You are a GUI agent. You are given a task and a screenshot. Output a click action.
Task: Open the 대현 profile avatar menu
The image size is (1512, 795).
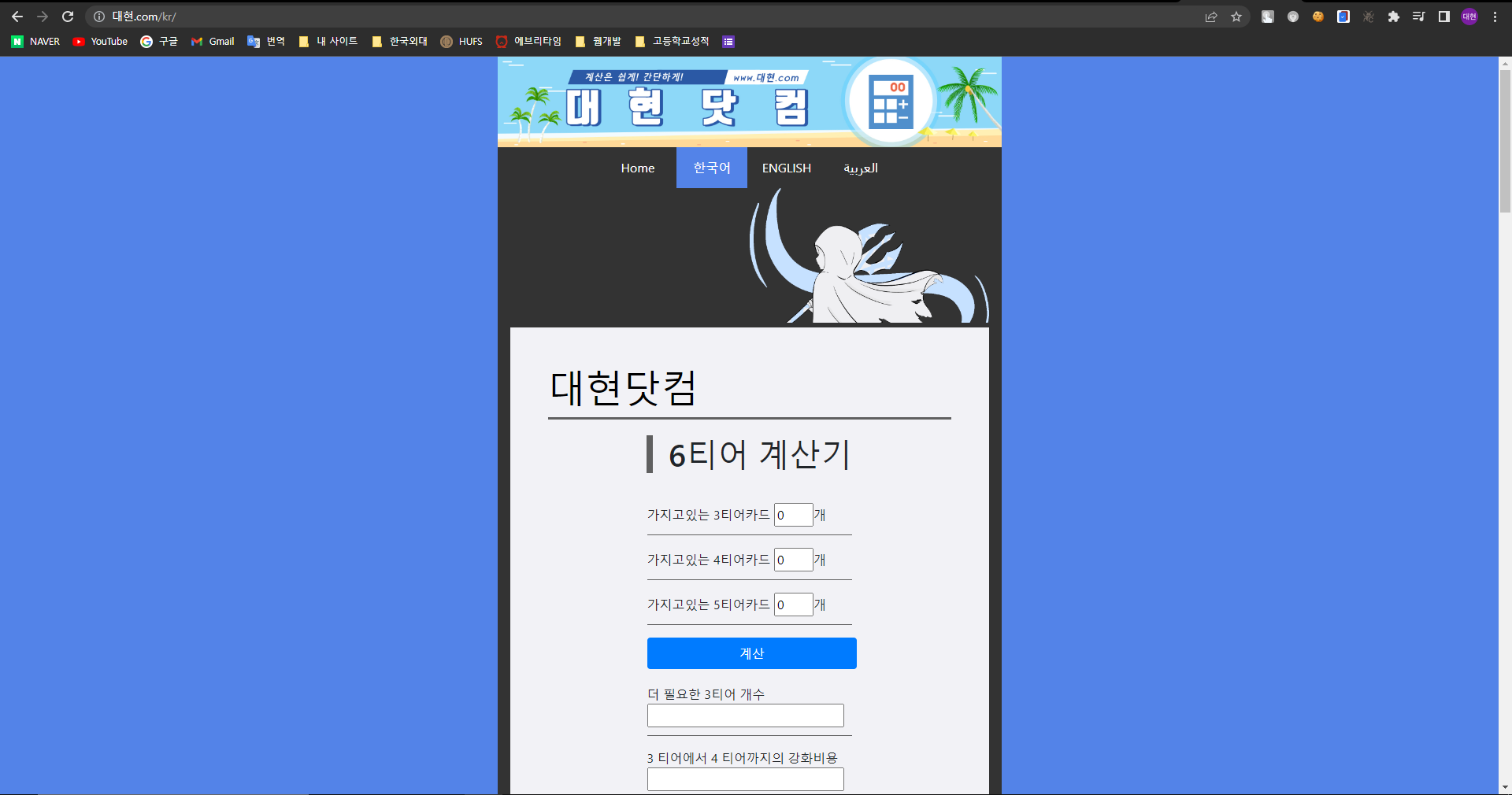coord(1469,16)
